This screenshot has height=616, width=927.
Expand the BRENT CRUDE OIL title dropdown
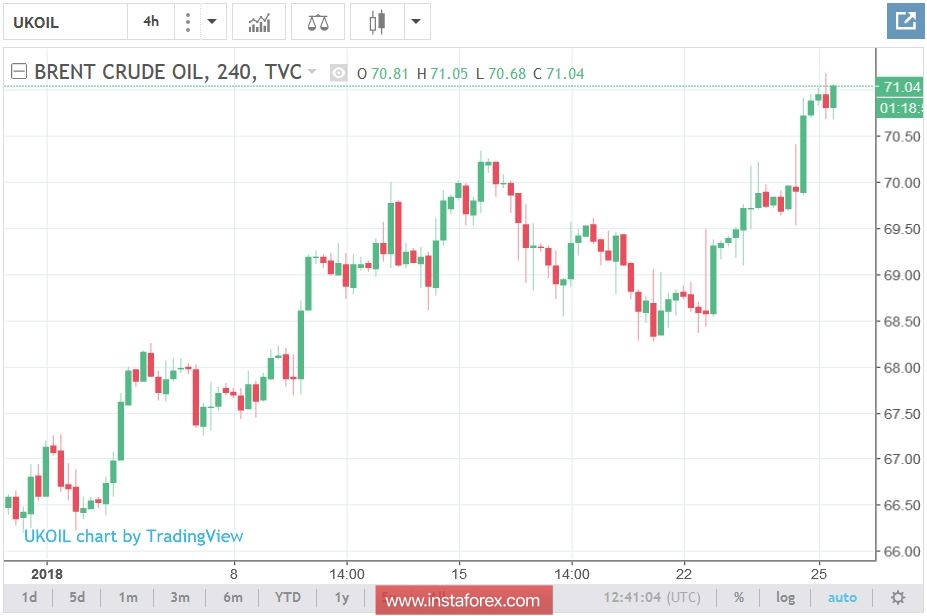coord(310,72)
